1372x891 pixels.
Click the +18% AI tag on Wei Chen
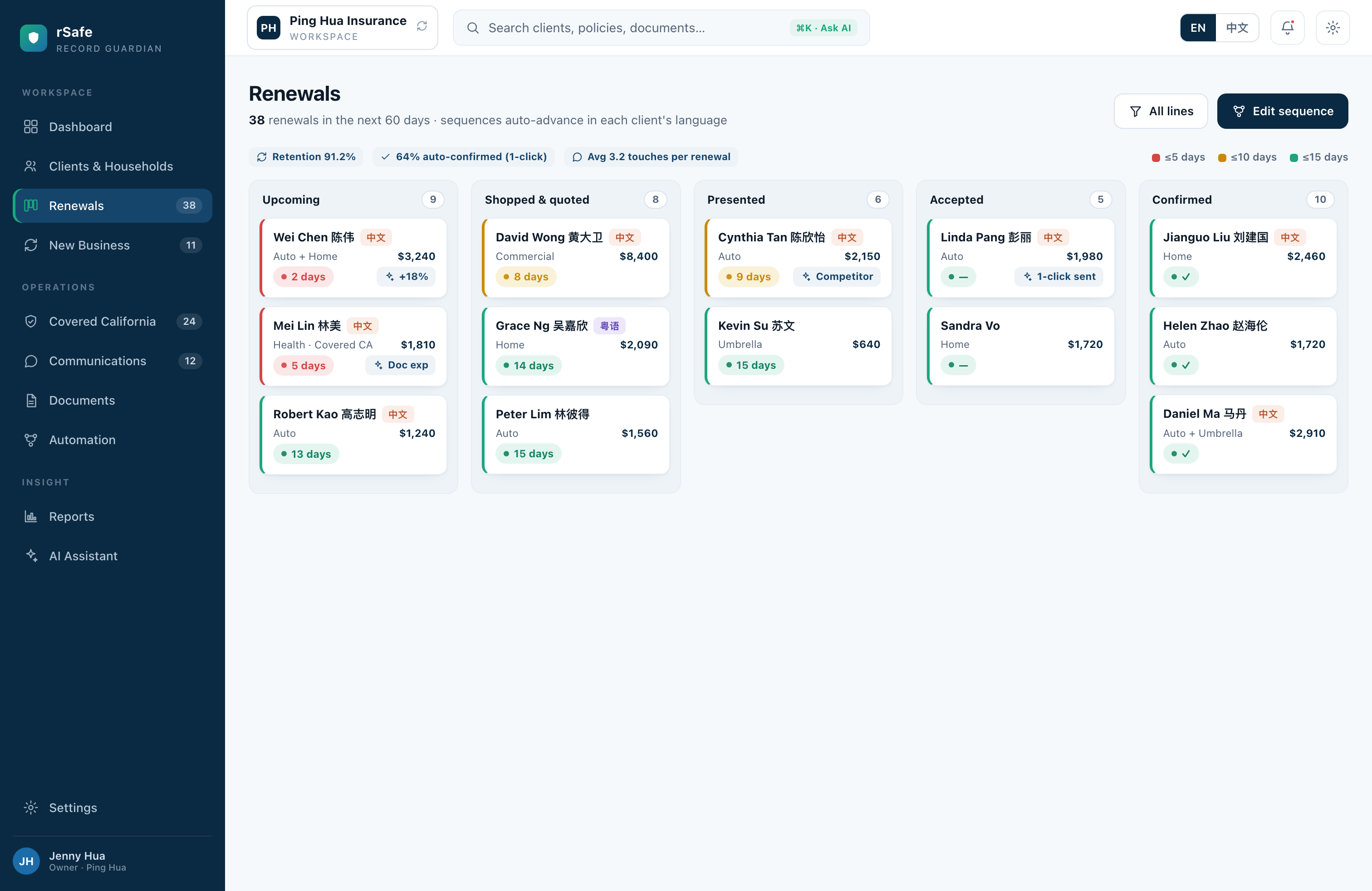pos(407,277)
